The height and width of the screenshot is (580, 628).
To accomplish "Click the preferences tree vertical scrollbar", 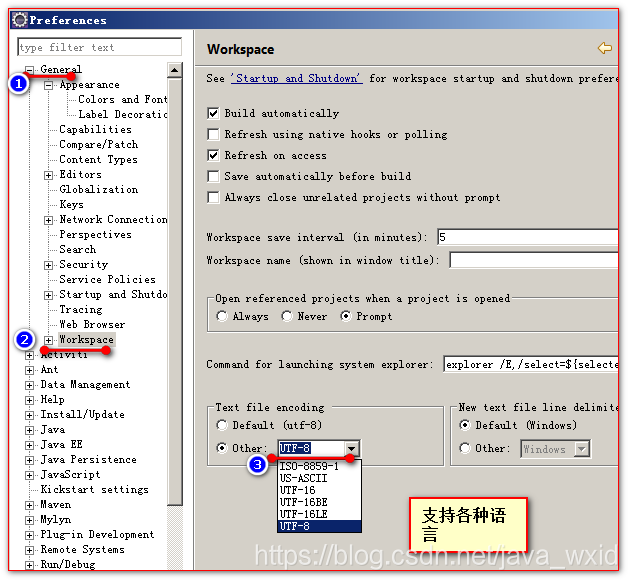I will (175, 291).
